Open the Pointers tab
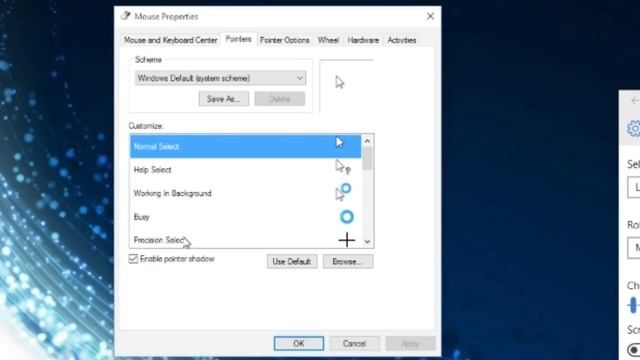The width and height of the screenshot is (640, 360). tap(238, 39)
